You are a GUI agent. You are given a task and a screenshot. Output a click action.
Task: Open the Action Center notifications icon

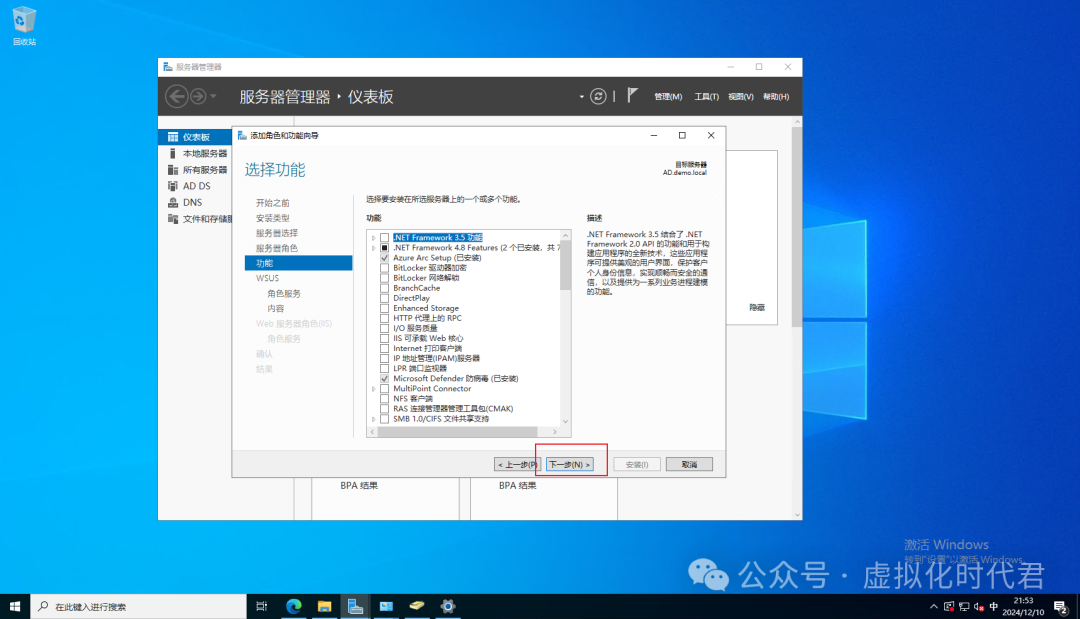pos(1061,607)
